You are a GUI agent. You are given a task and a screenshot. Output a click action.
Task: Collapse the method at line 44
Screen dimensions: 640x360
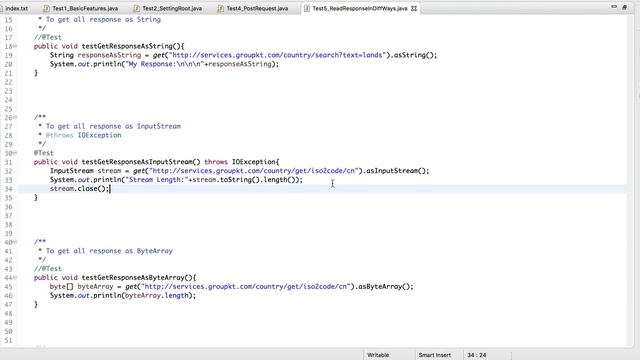(x=15, y=278)
